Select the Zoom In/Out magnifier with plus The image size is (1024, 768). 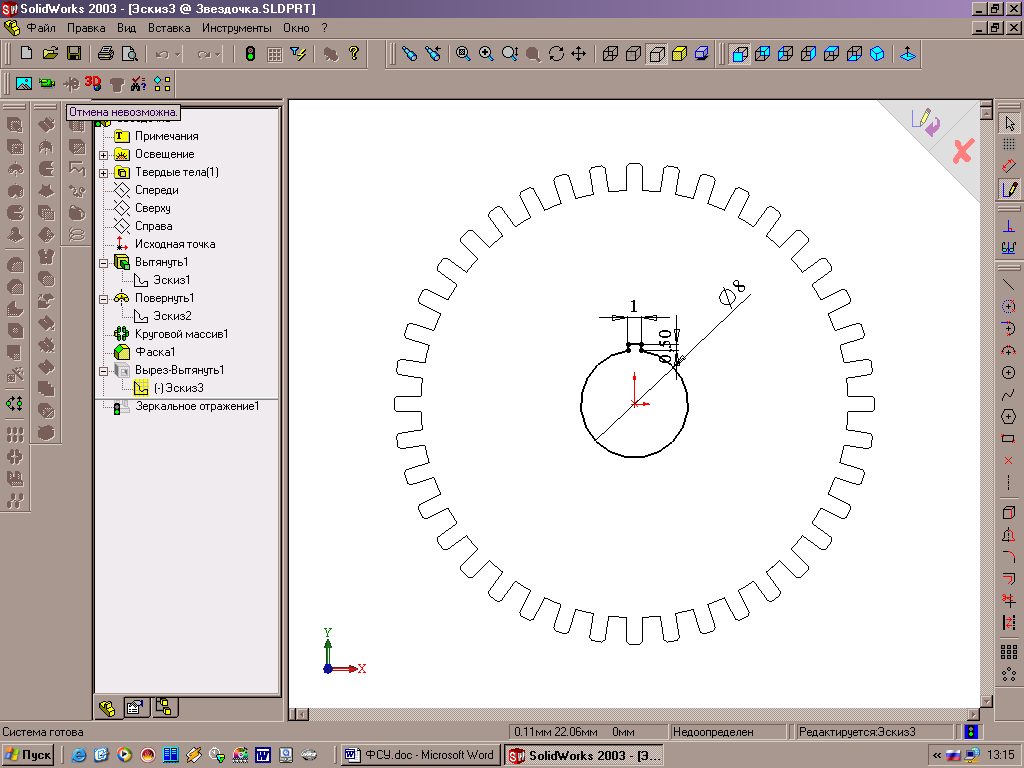pyautogui.click(x=486, y=54)
